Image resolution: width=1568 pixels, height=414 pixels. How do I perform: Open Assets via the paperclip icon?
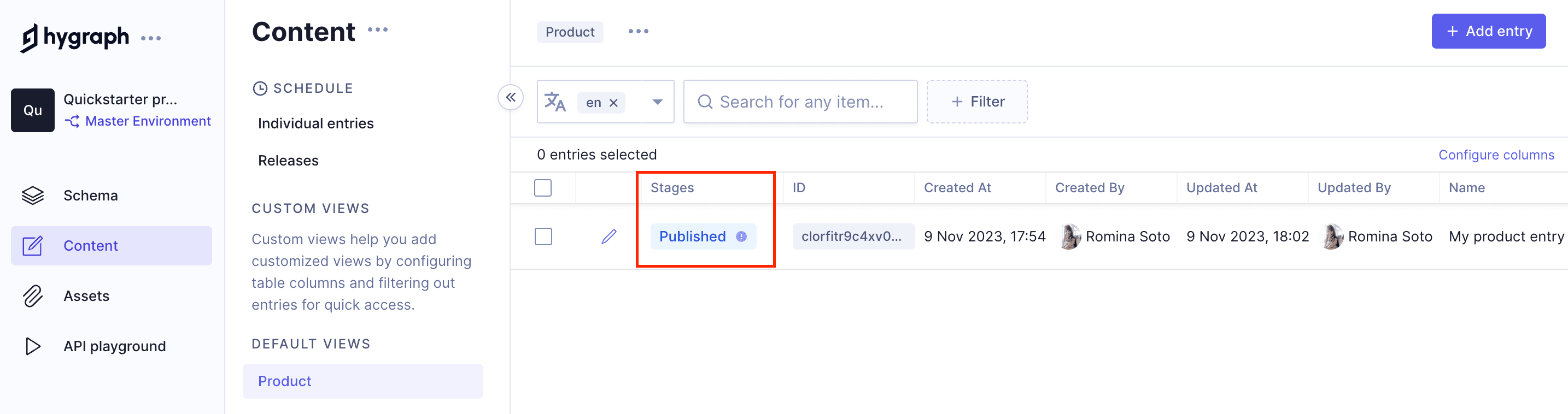click(x=33, y=296)
